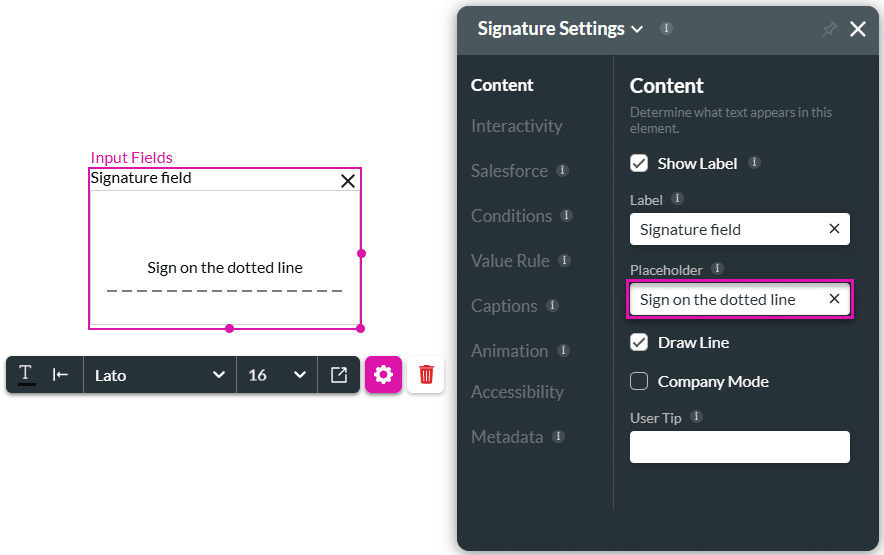Click the info icon next to Salesforce

click(x=563, y=171)
